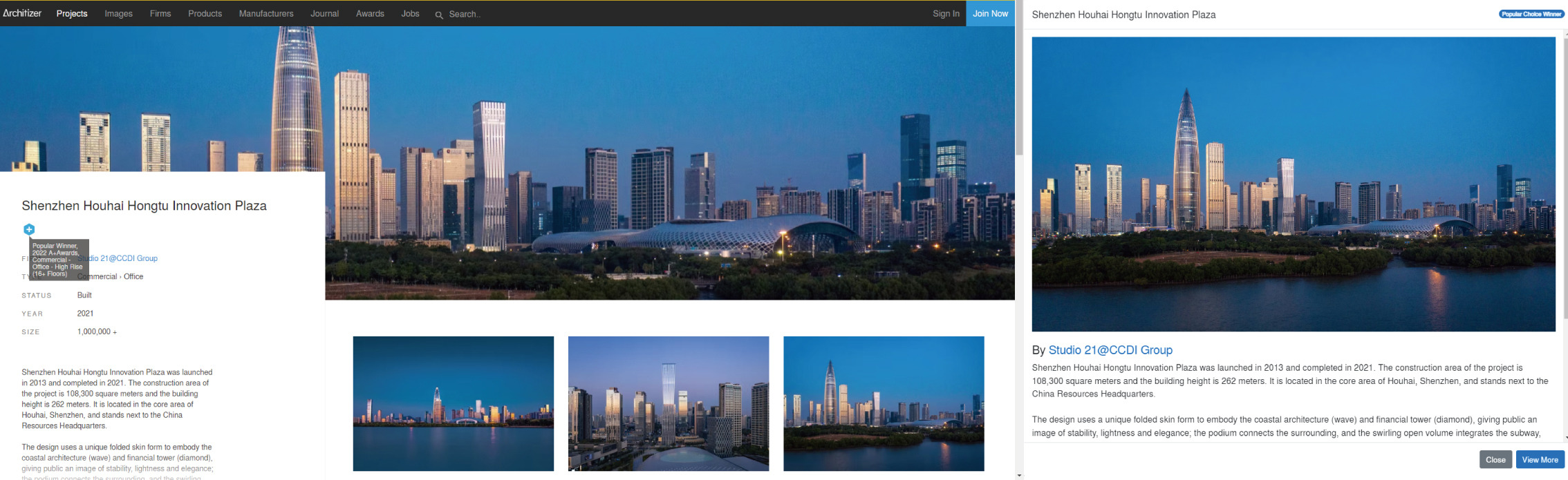Open the Projects menu item

point(72,13)
